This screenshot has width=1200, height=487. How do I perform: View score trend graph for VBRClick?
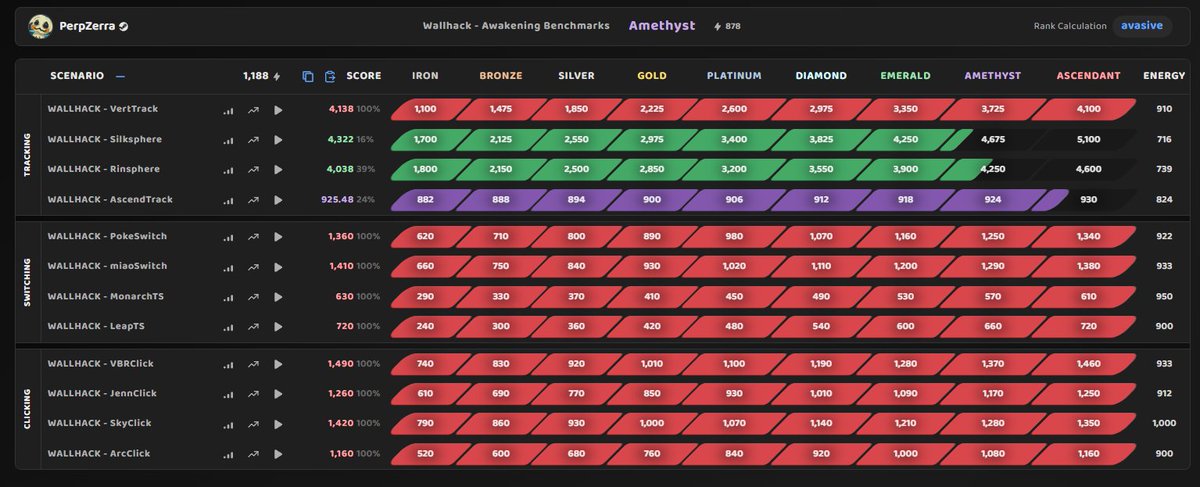click(253, 364)
